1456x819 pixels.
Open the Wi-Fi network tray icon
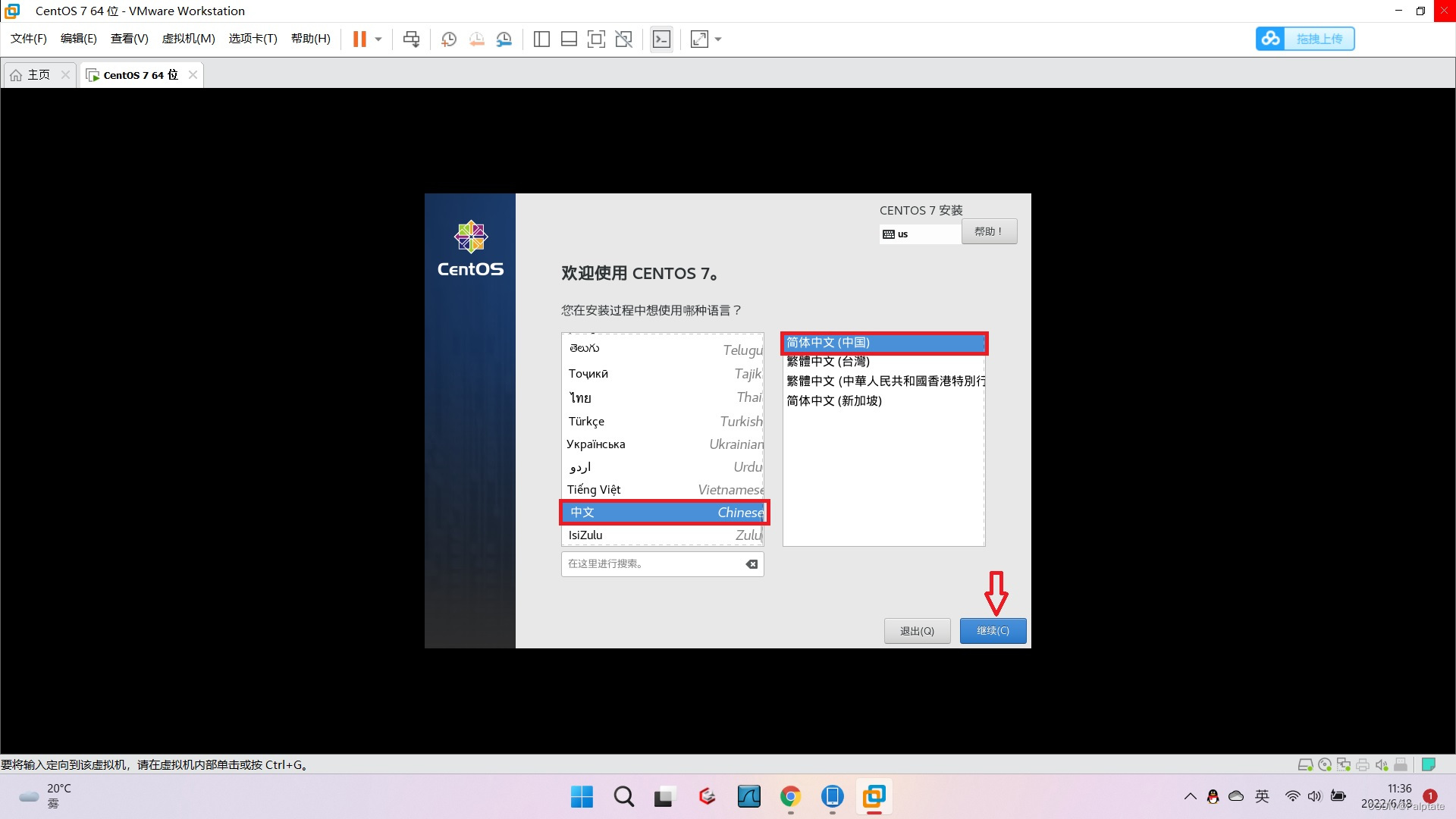click(x=1292, y=796)
